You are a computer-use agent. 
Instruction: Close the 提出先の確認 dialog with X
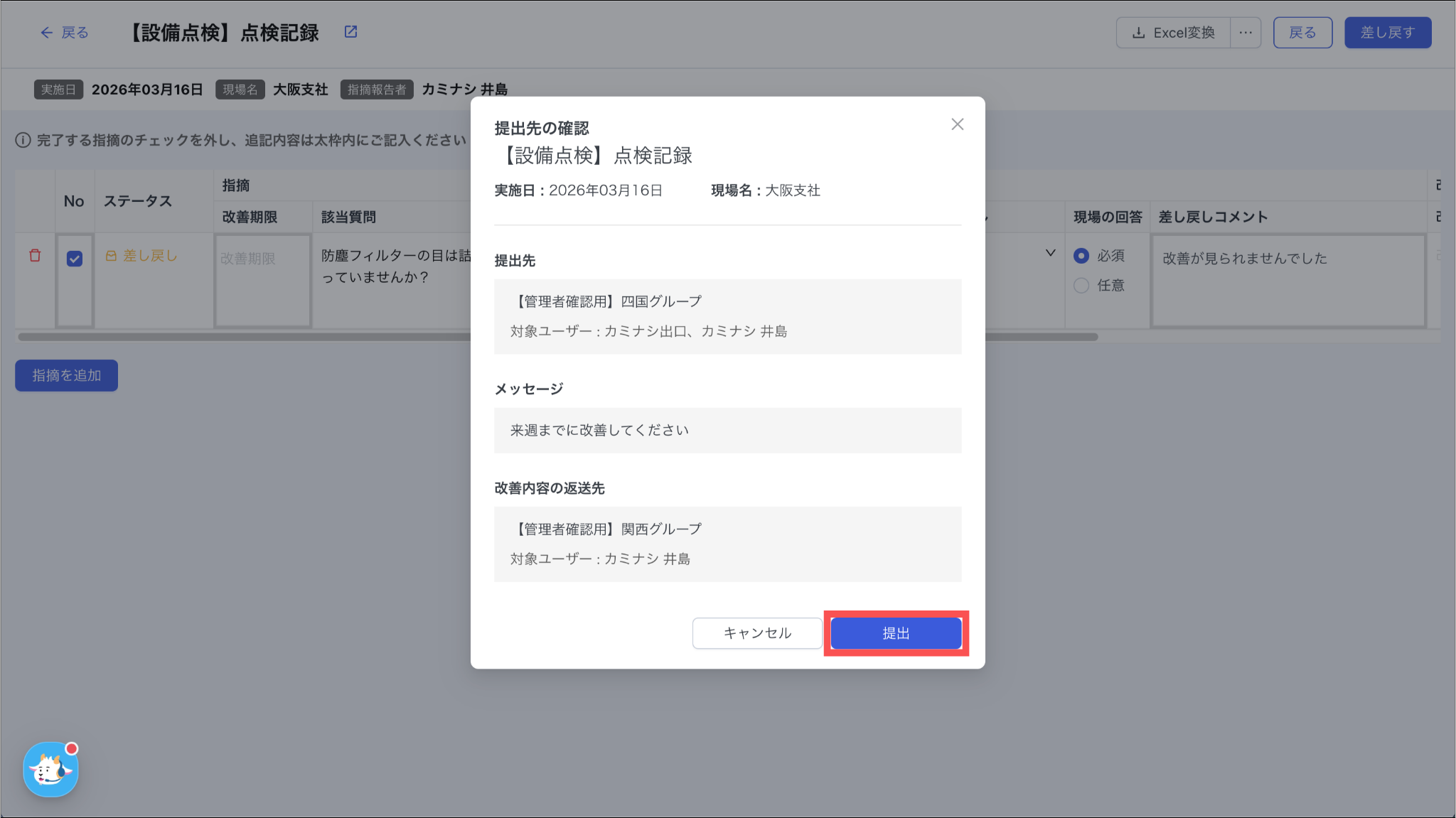pos(958,124)
